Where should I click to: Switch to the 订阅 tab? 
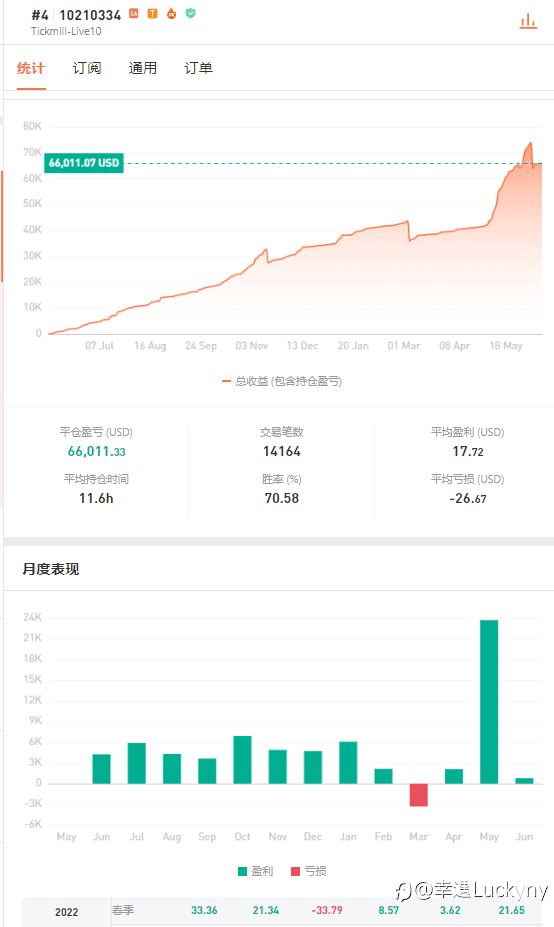87,68
